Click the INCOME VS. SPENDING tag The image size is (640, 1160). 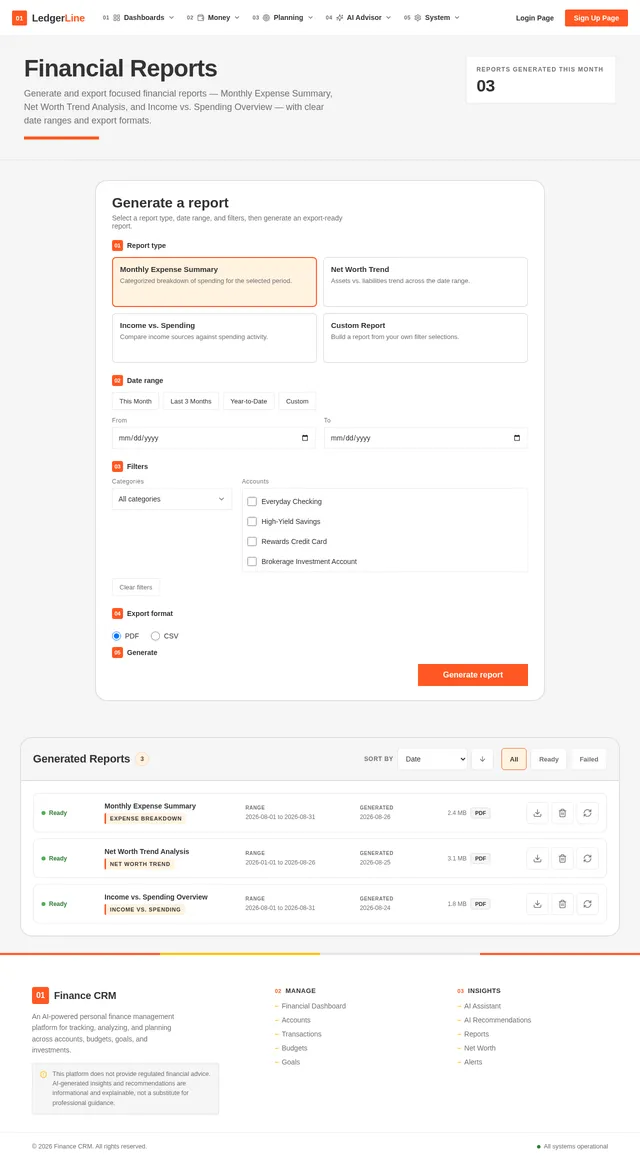[x=144, y=910]
